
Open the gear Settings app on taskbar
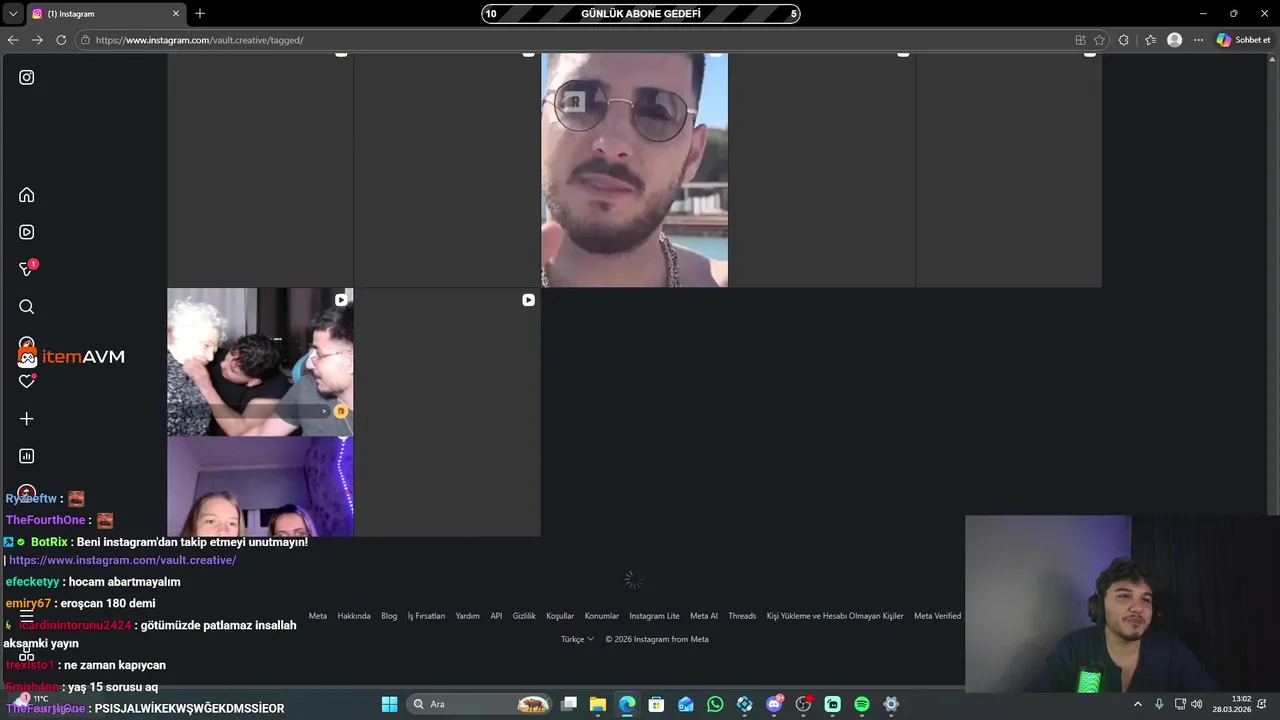pyautogui.click(x=891, y=704)
